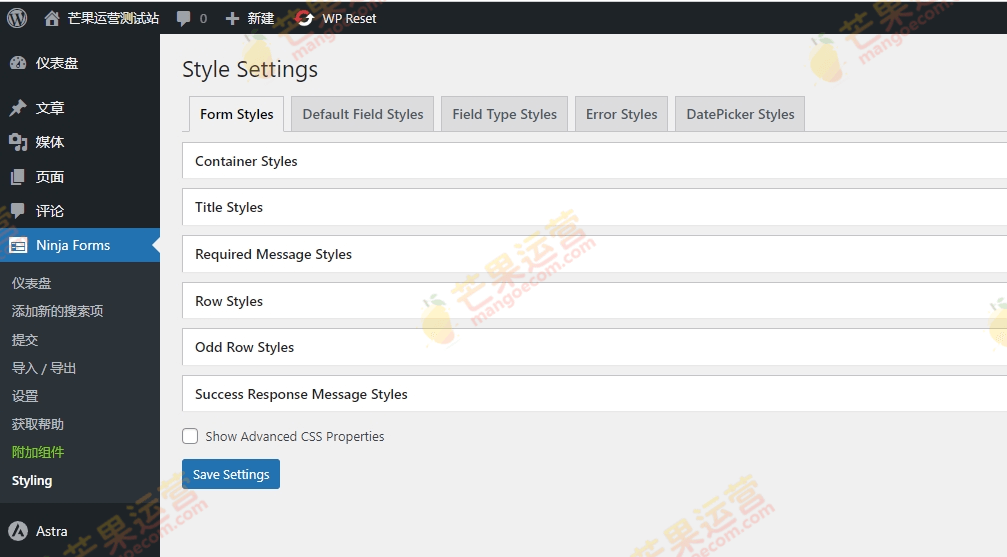
Task: Click the Save Settings button
Action: (231, 474)
